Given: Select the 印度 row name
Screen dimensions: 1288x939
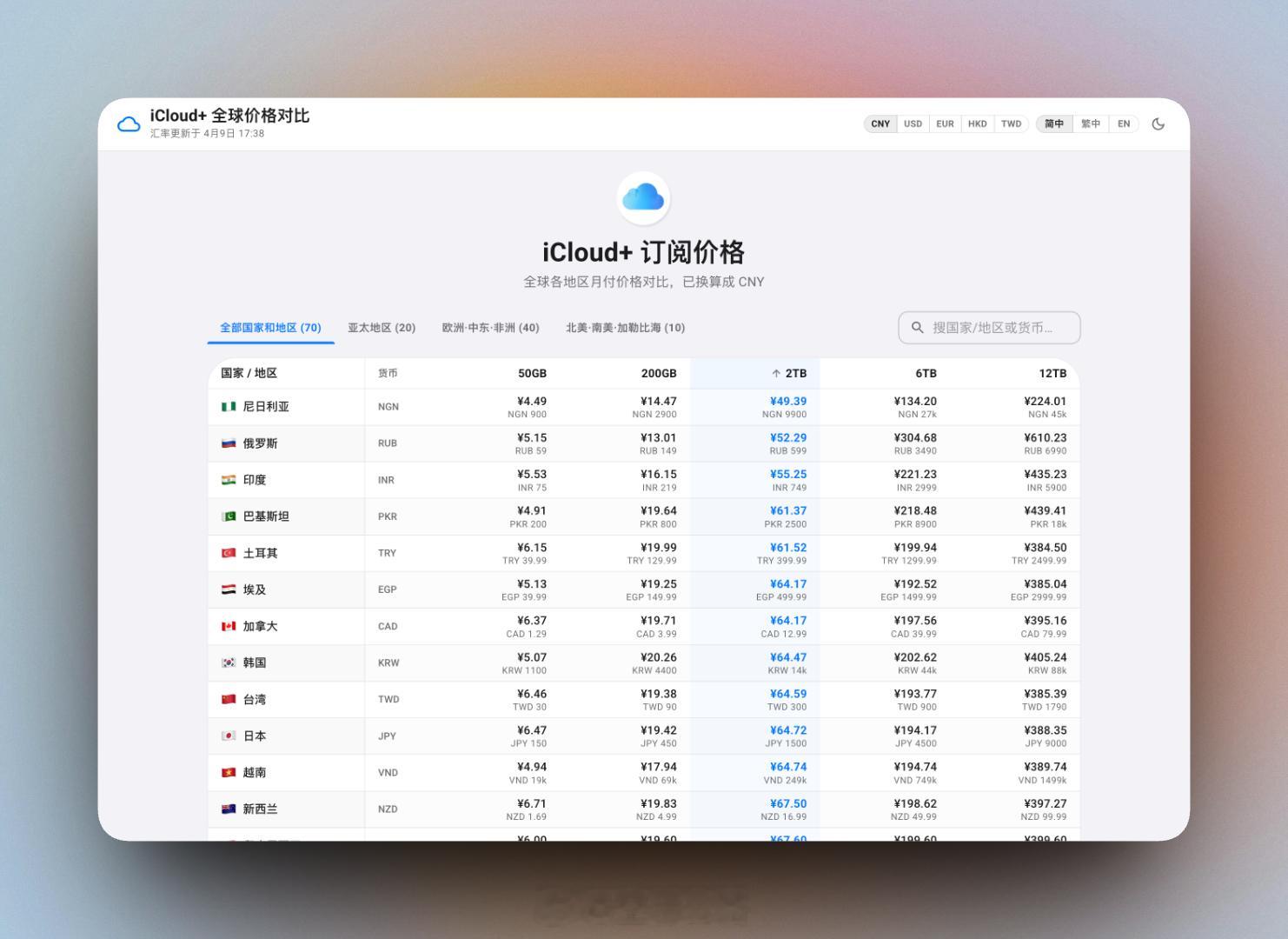Looking at the screenshot, I should click(x=255, y=479).
